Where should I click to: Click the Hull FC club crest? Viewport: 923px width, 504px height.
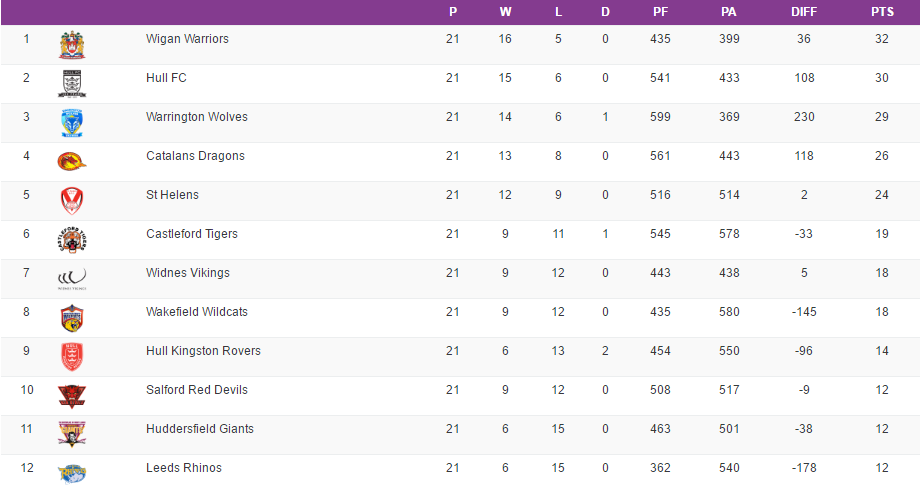click(72, 83)
